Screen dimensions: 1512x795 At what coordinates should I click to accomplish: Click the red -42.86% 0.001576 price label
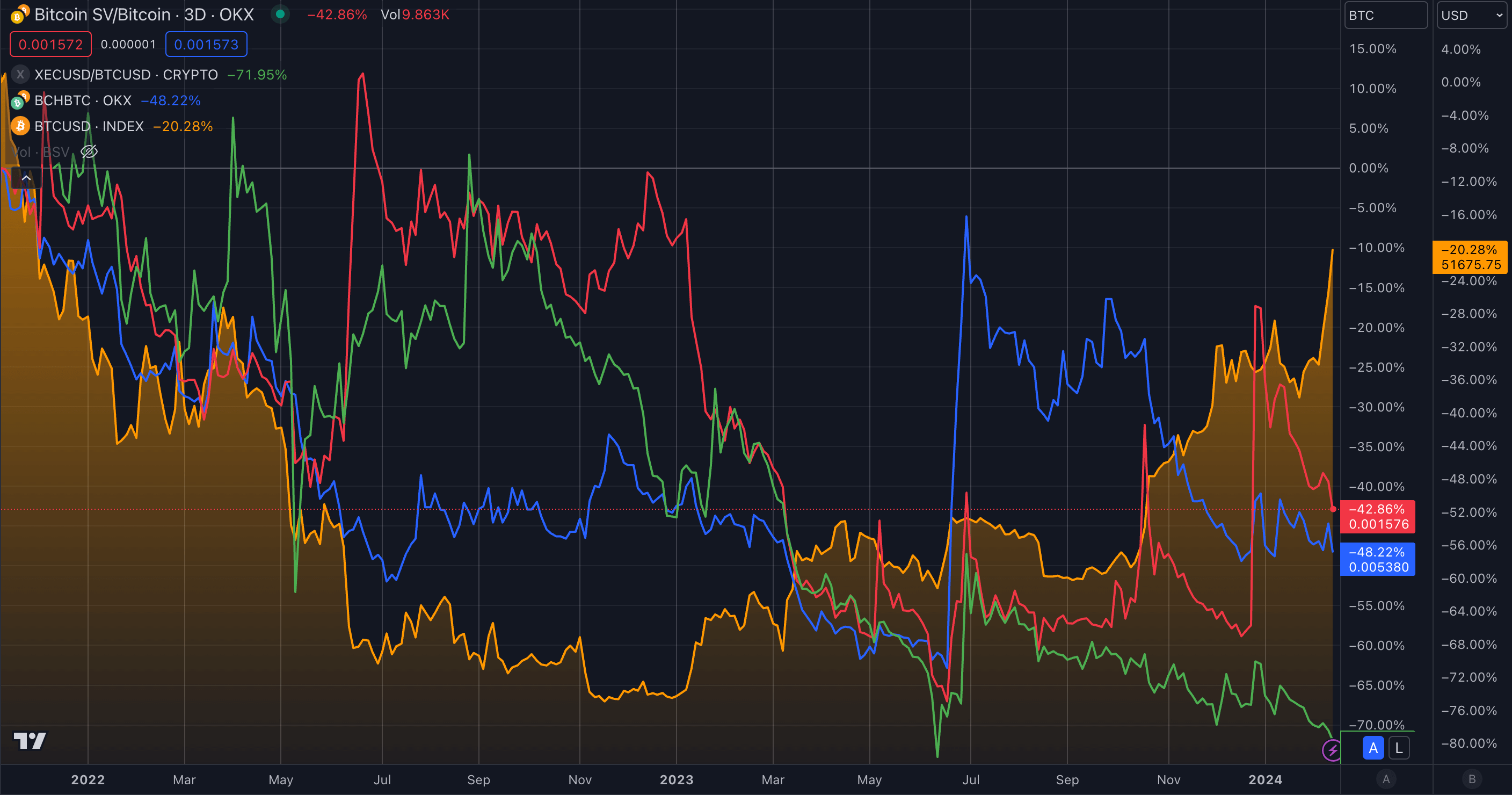pyautogui.click(x=1378, y=517)
